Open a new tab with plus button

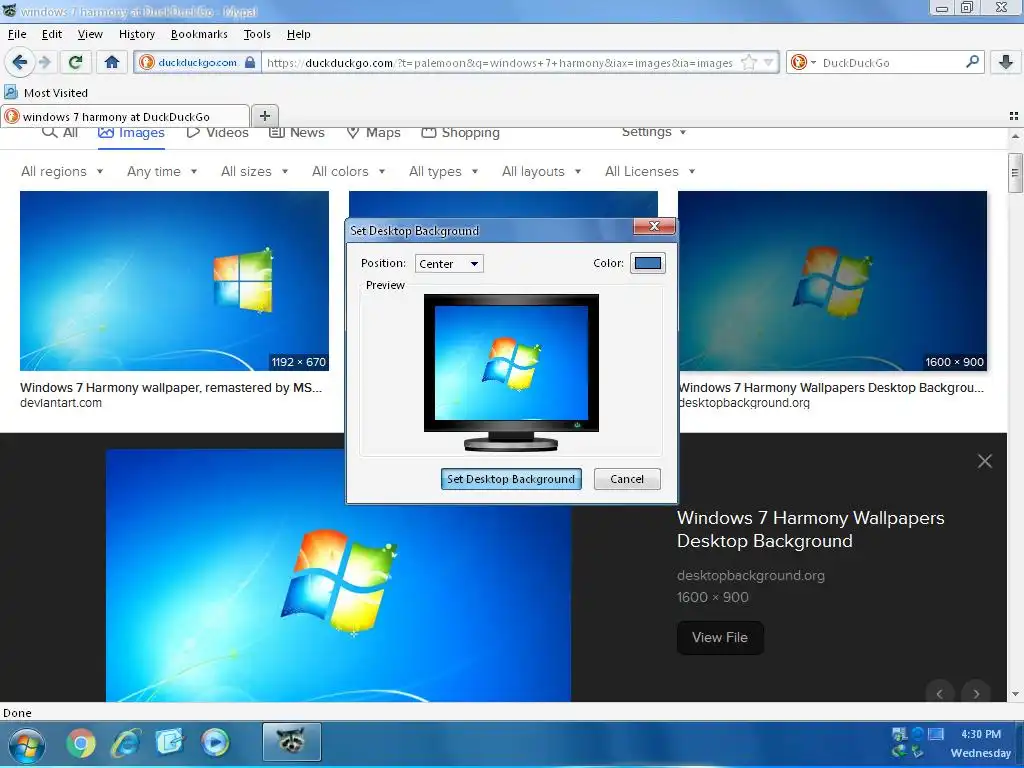pos(264,116)
